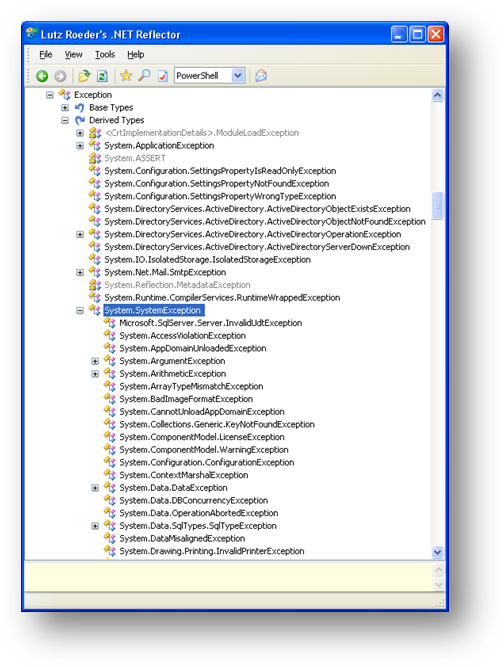Open the PowerShell language dropdown
The image size is (504, 667).
click(238, 76)
